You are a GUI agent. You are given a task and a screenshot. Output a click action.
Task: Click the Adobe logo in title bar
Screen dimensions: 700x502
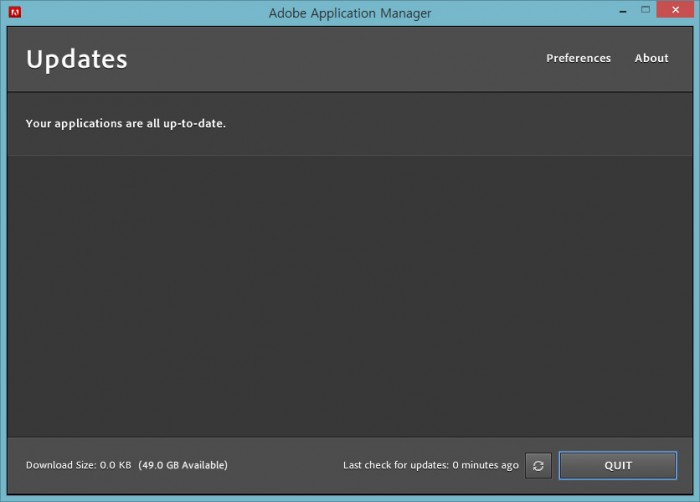click(15, 12)
